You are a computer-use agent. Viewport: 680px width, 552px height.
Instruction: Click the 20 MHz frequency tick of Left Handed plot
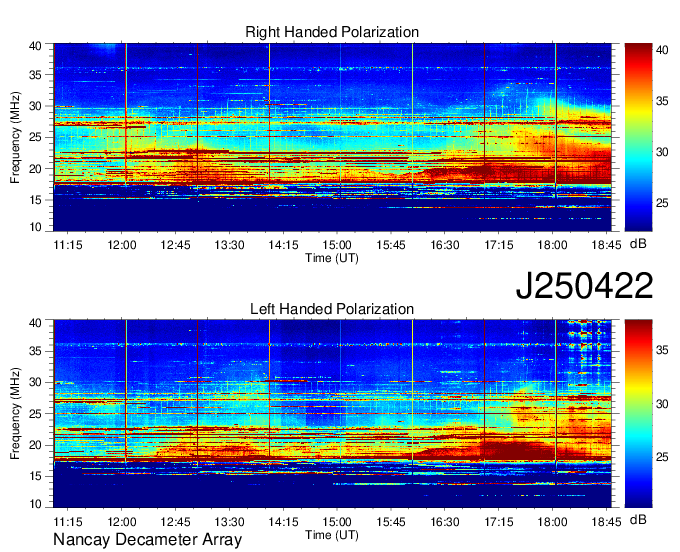click(x=35, y=445)
